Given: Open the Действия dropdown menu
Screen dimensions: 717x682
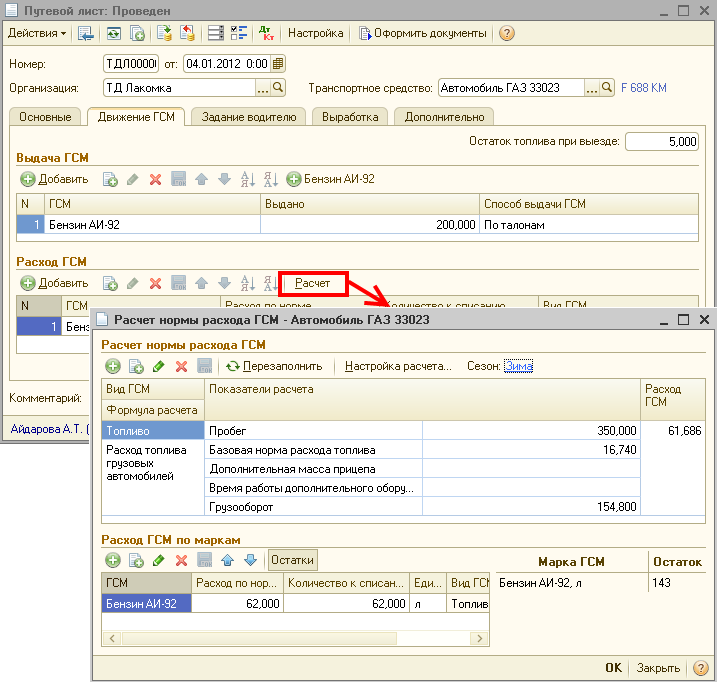Looking at the screenshot, I should [x=37, y=33].
